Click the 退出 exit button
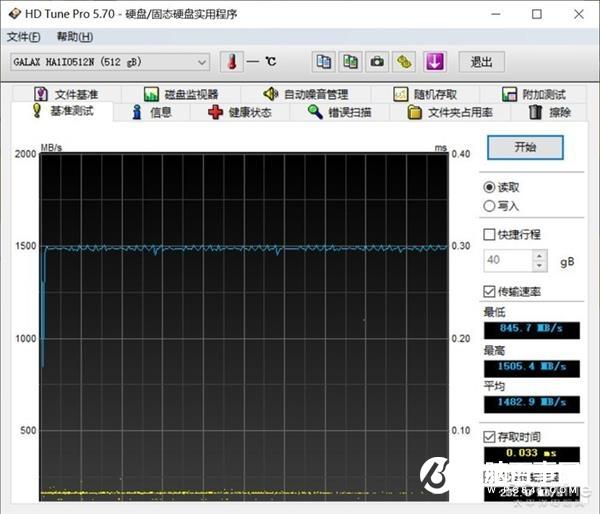 [481, 62]
